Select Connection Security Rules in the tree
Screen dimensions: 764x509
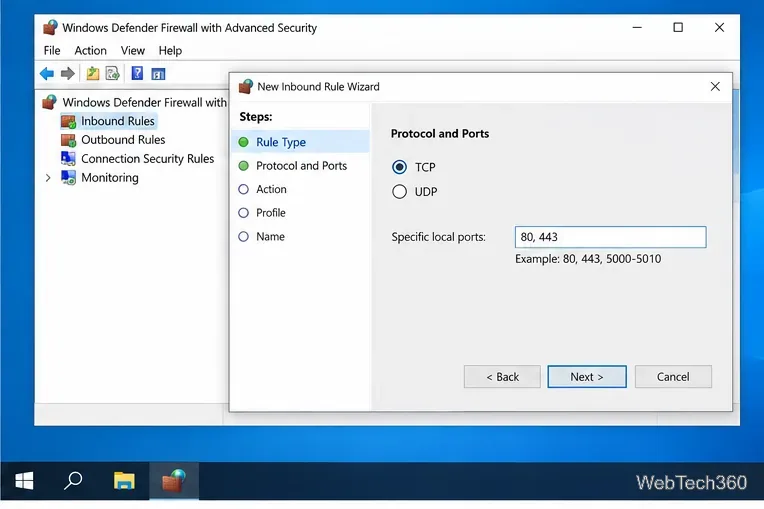[147, 159]
